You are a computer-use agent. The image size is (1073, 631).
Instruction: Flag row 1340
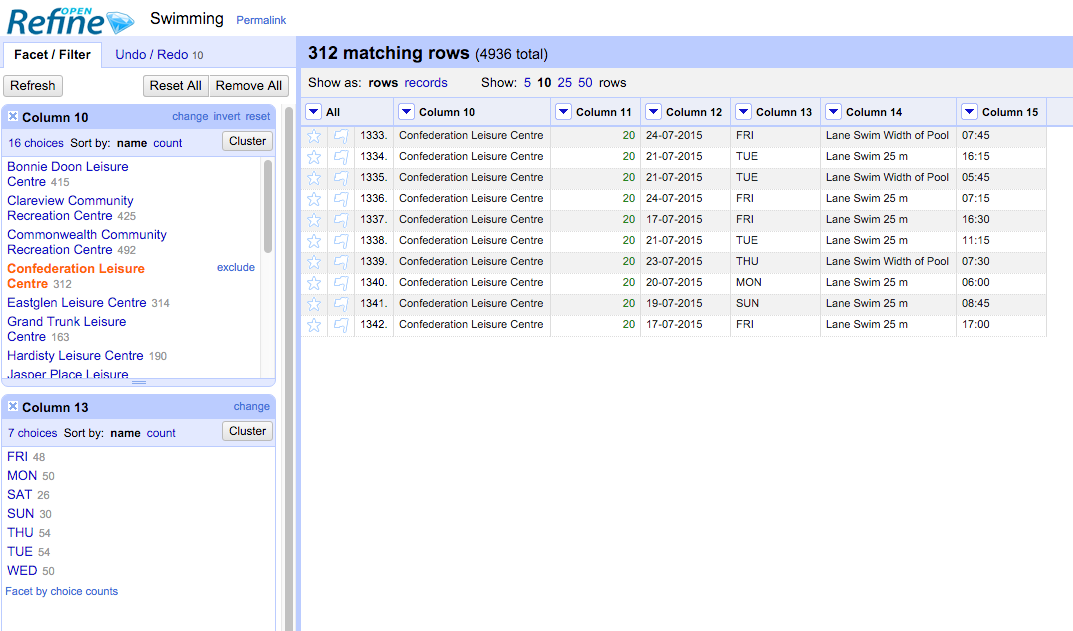(x=341, y=283)
